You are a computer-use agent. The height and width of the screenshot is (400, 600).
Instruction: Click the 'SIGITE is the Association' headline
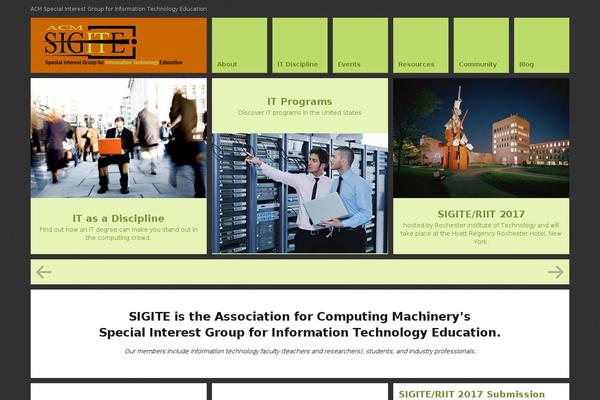pyautogui.click(x=300, y=325)
